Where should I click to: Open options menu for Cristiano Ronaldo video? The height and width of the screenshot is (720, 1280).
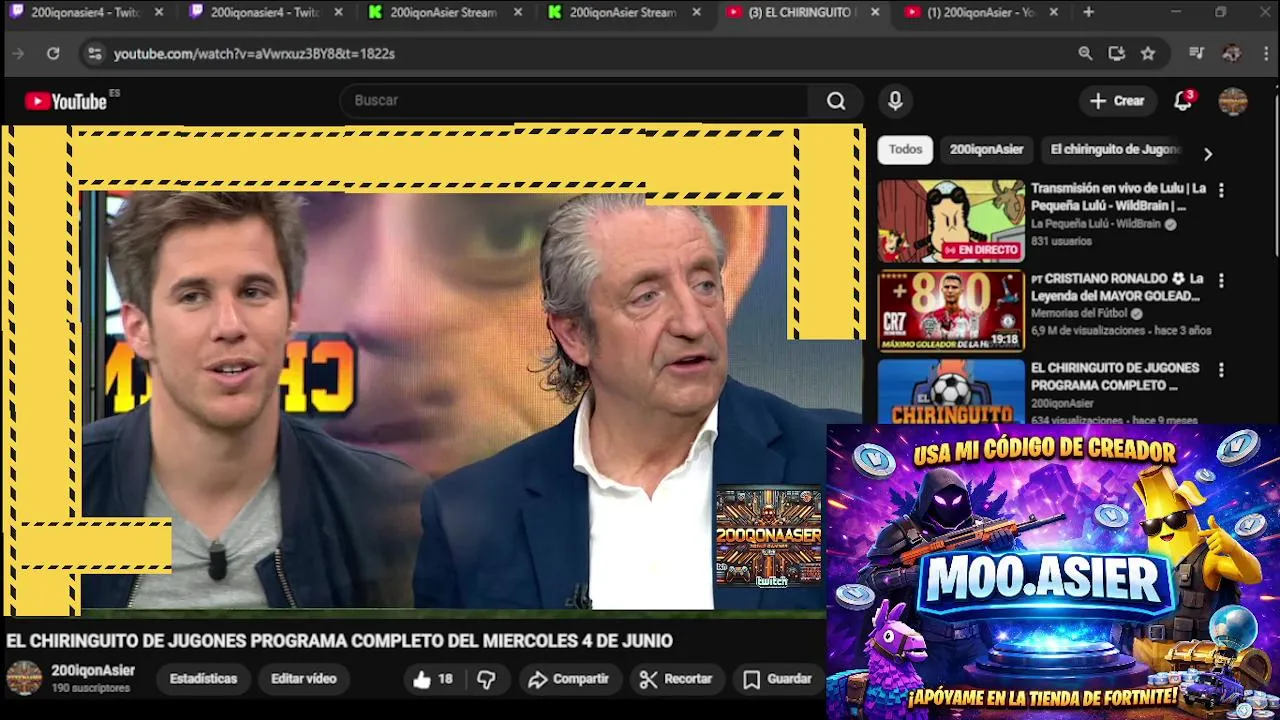1220,281
